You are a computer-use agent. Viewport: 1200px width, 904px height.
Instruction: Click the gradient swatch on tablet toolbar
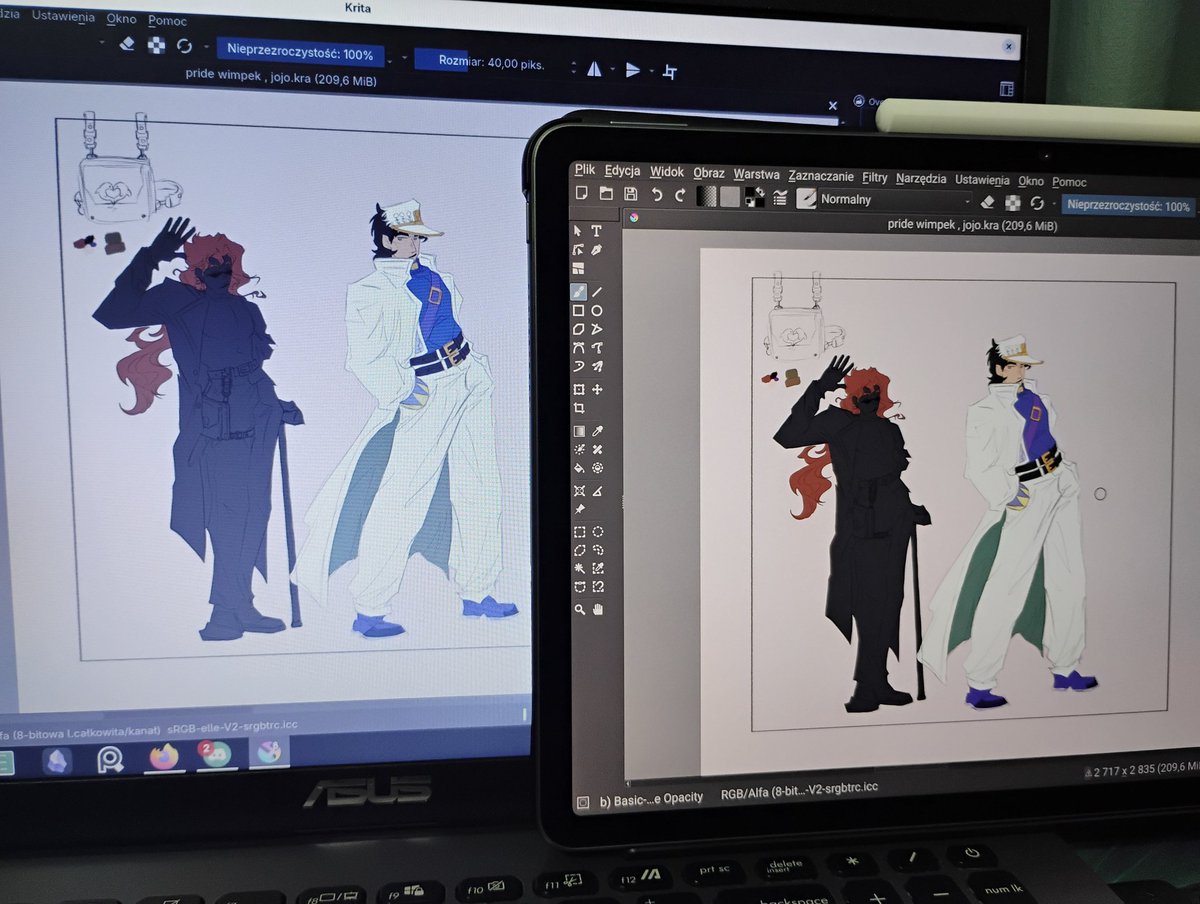click(706, 197)
